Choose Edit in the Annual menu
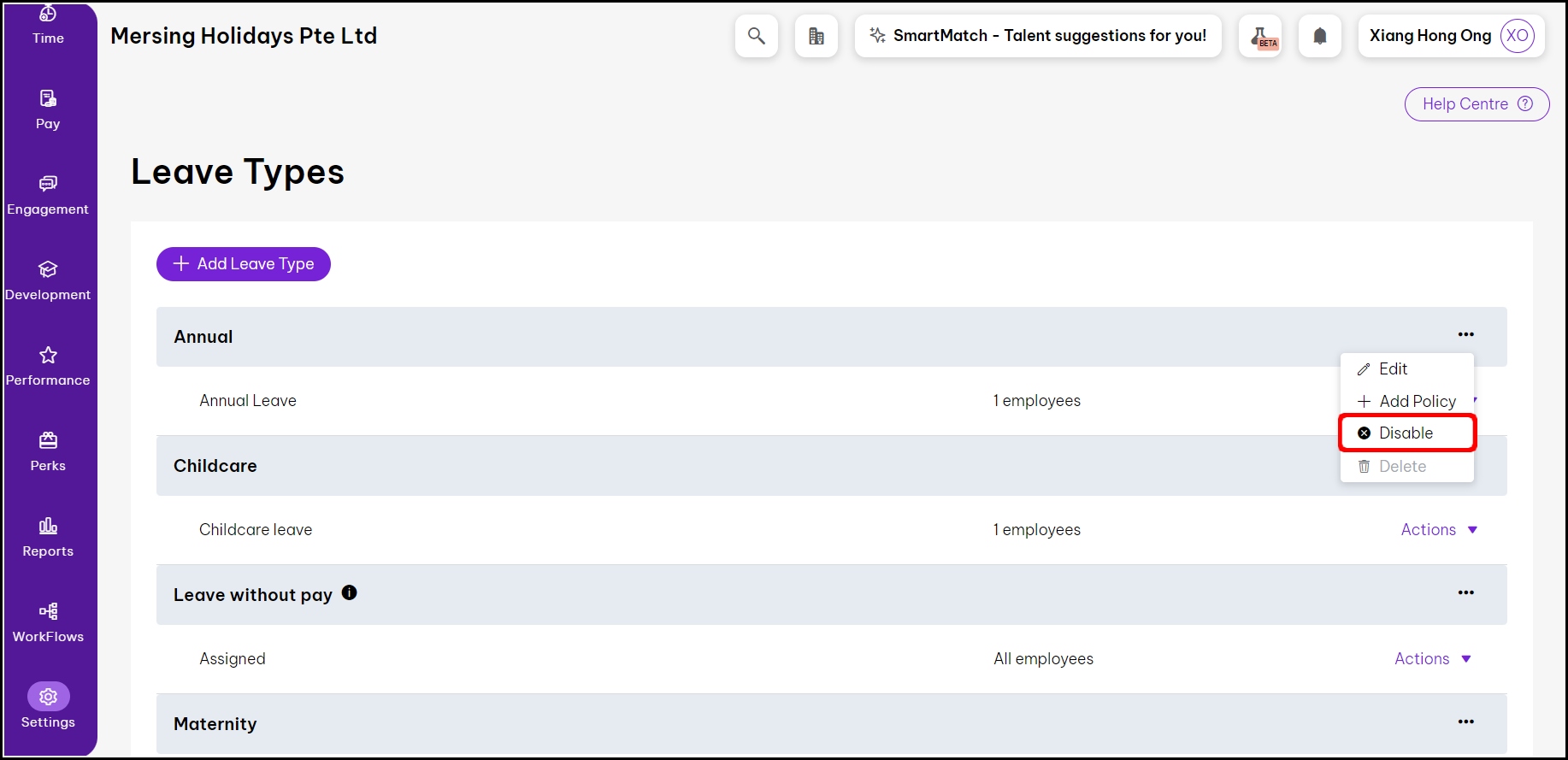 tap(1393, 369)
